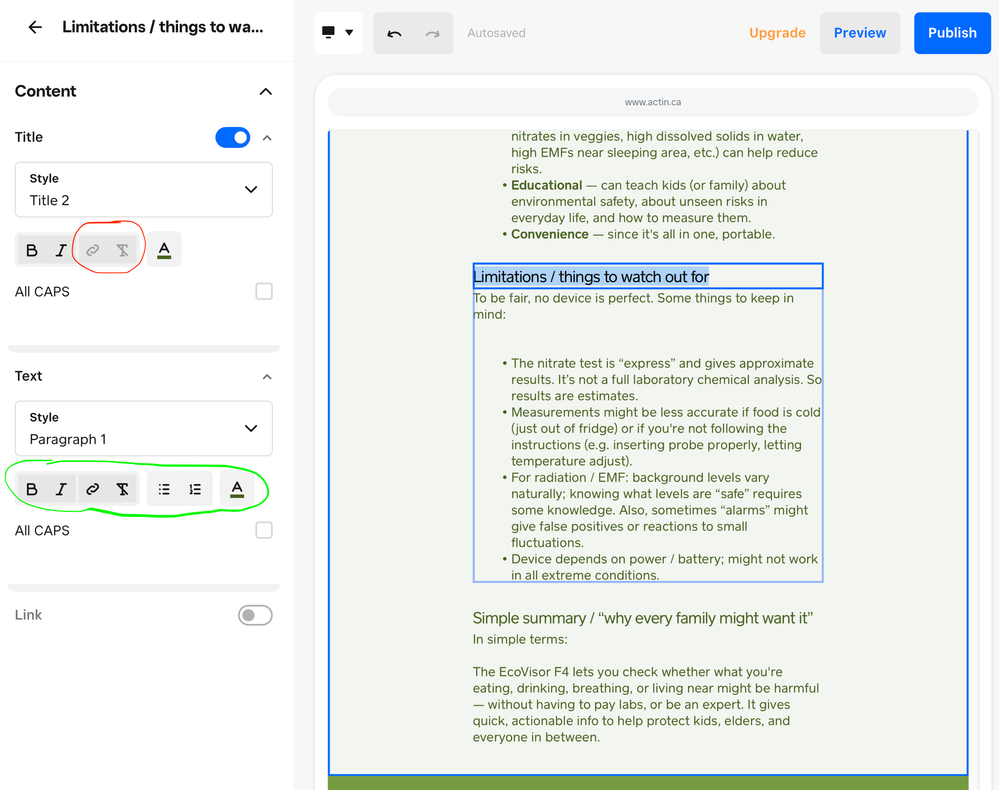Image resolution: width=999 pixels, height=790 pixels.
Task: Check All CAPS under Title section
Action: click(x=264, y=291)
